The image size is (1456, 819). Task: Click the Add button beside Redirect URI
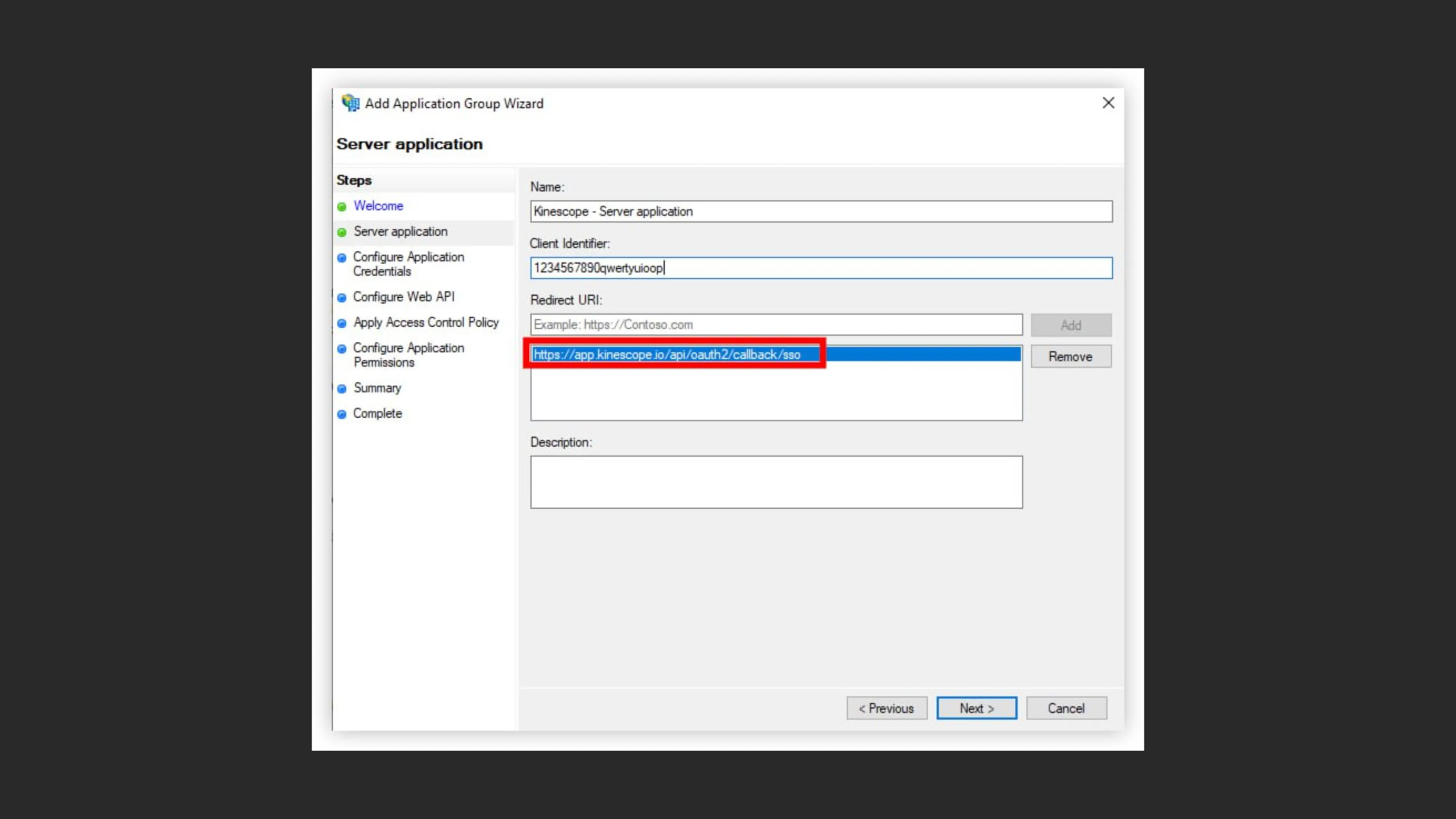[x=1070, y=325]
